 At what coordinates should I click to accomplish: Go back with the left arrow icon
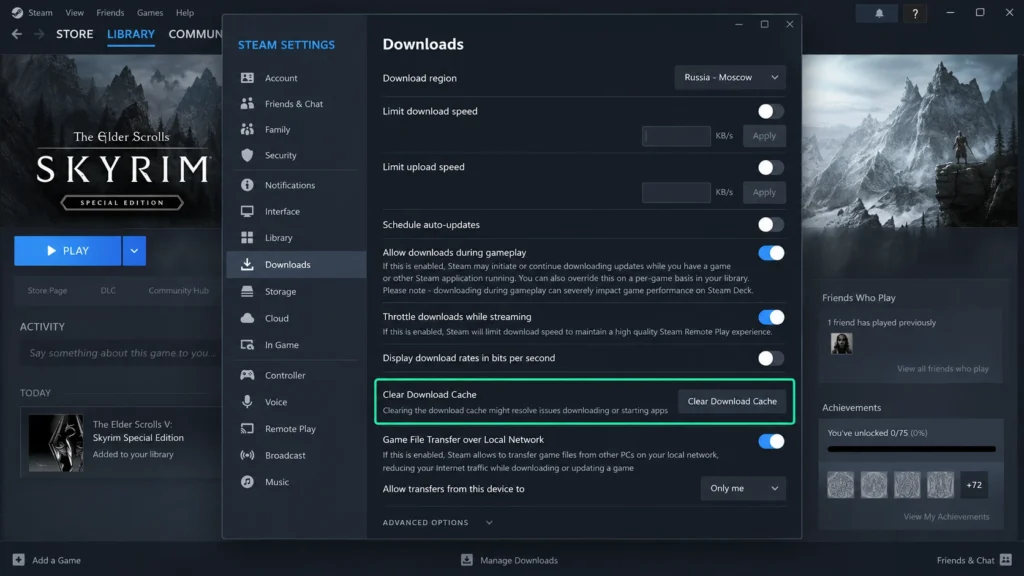tap(17, 34)
